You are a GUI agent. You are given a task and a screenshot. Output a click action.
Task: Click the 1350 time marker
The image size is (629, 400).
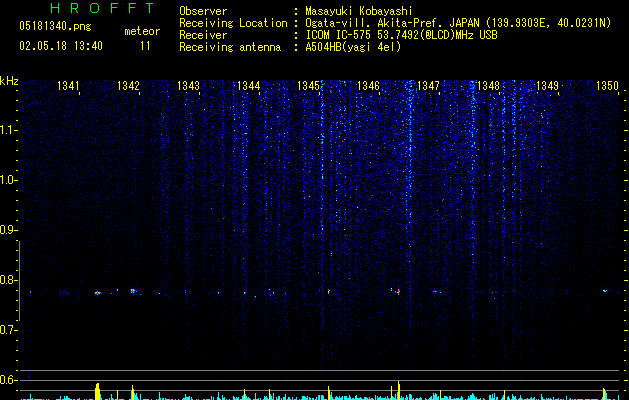click(x=607, y=86)
